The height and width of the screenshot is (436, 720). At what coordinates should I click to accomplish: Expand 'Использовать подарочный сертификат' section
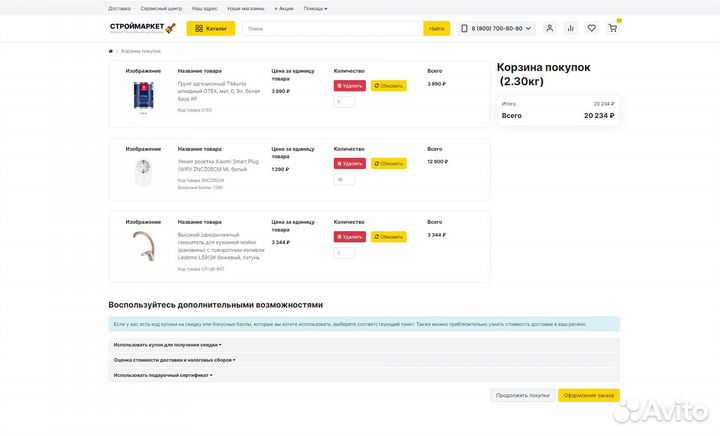coord(161,375)
